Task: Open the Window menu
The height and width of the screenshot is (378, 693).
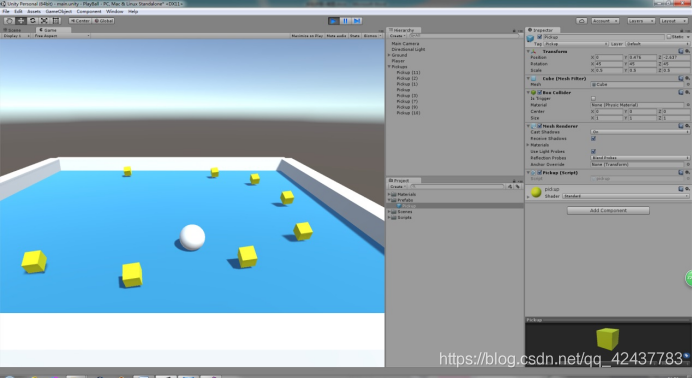Action: [114, 11]
